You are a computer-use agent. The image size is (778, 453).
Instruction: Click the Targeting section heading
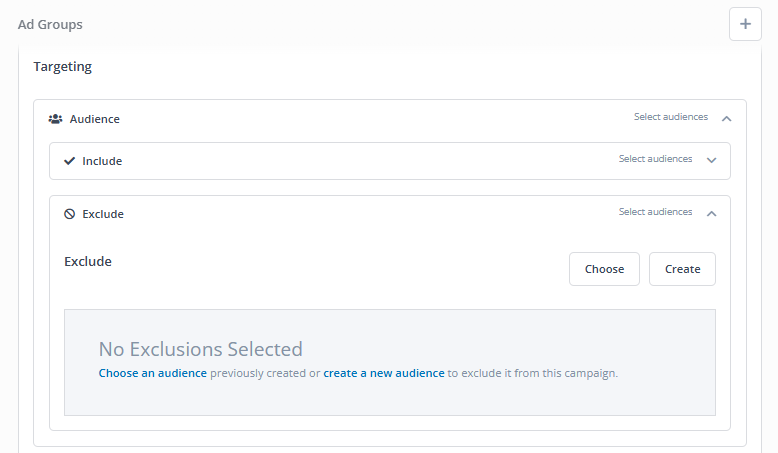click(63, 67)
